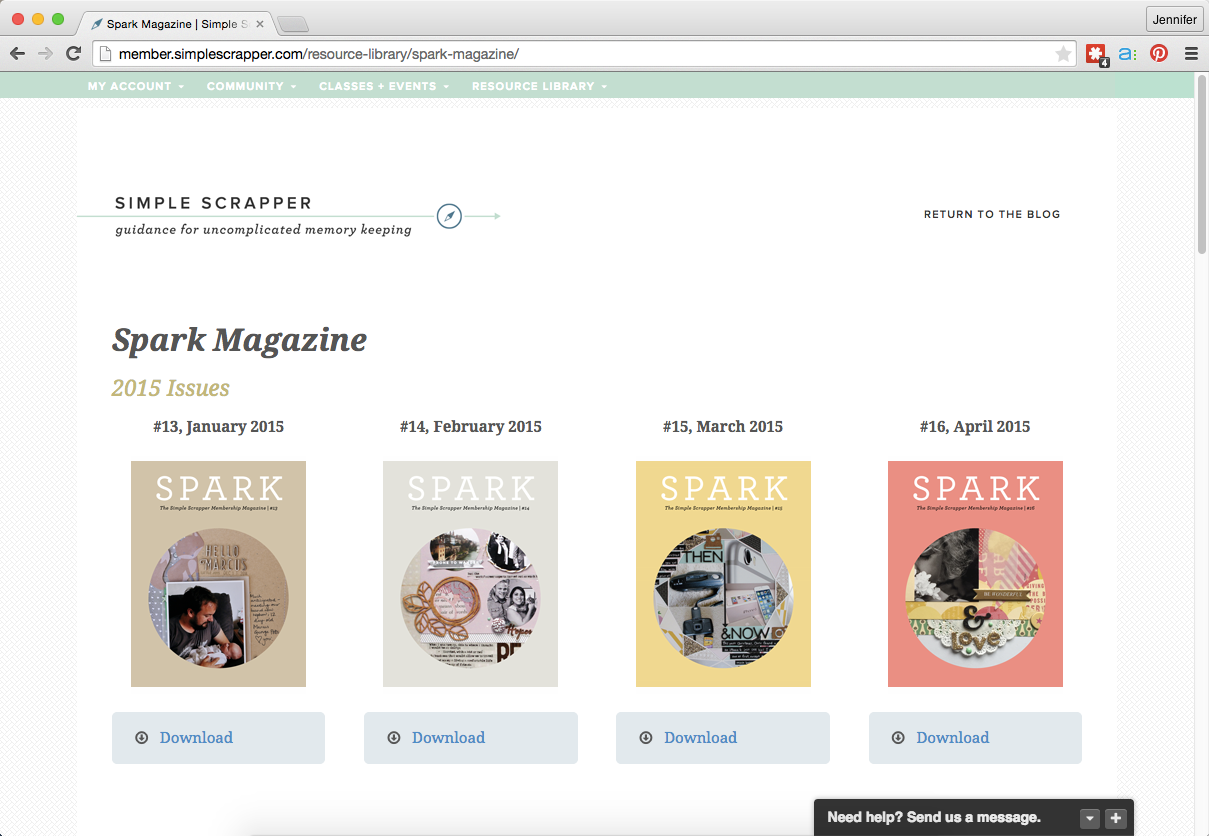Click the red puzzle-piece extension icon
The width and height of the screenshot is (1209, 836).
click(1096, 54)
